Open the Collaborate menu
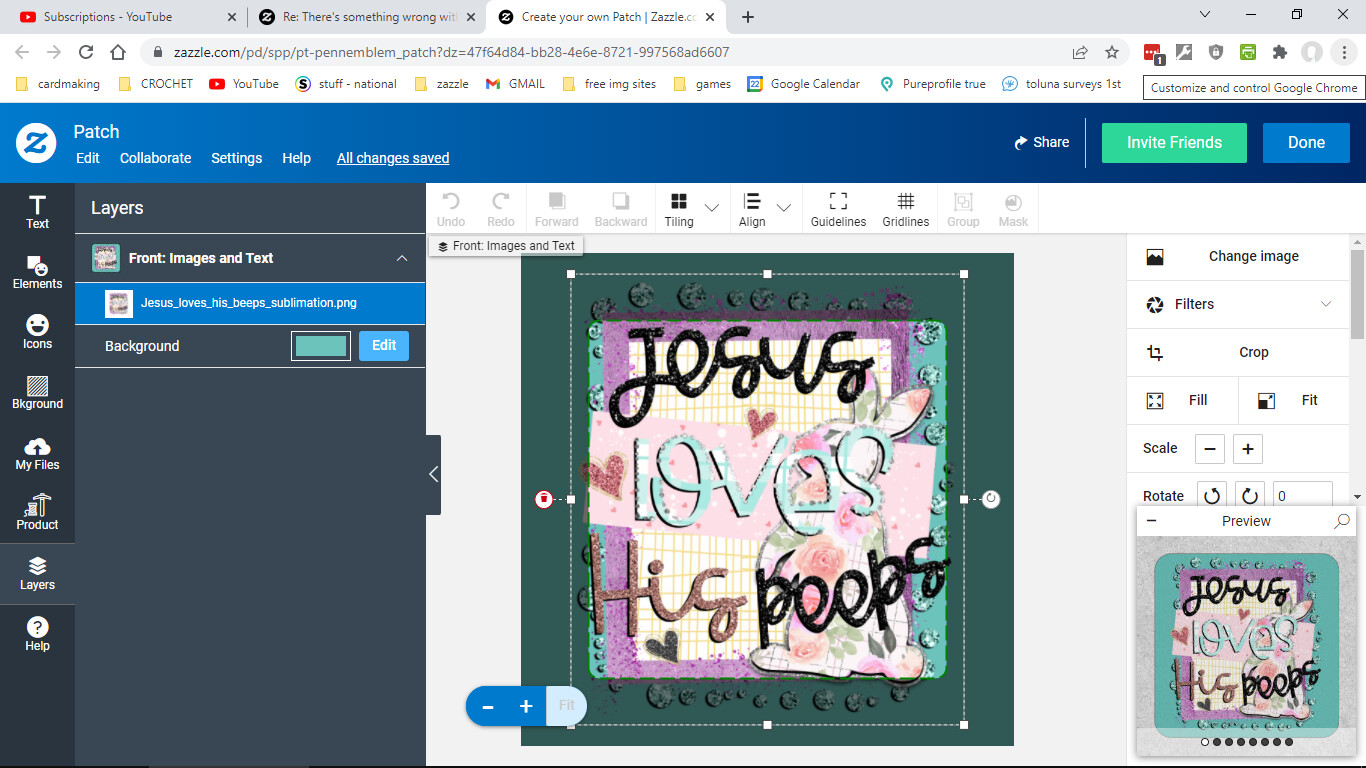The image size is (1366, 768). [x=155, y=158]
